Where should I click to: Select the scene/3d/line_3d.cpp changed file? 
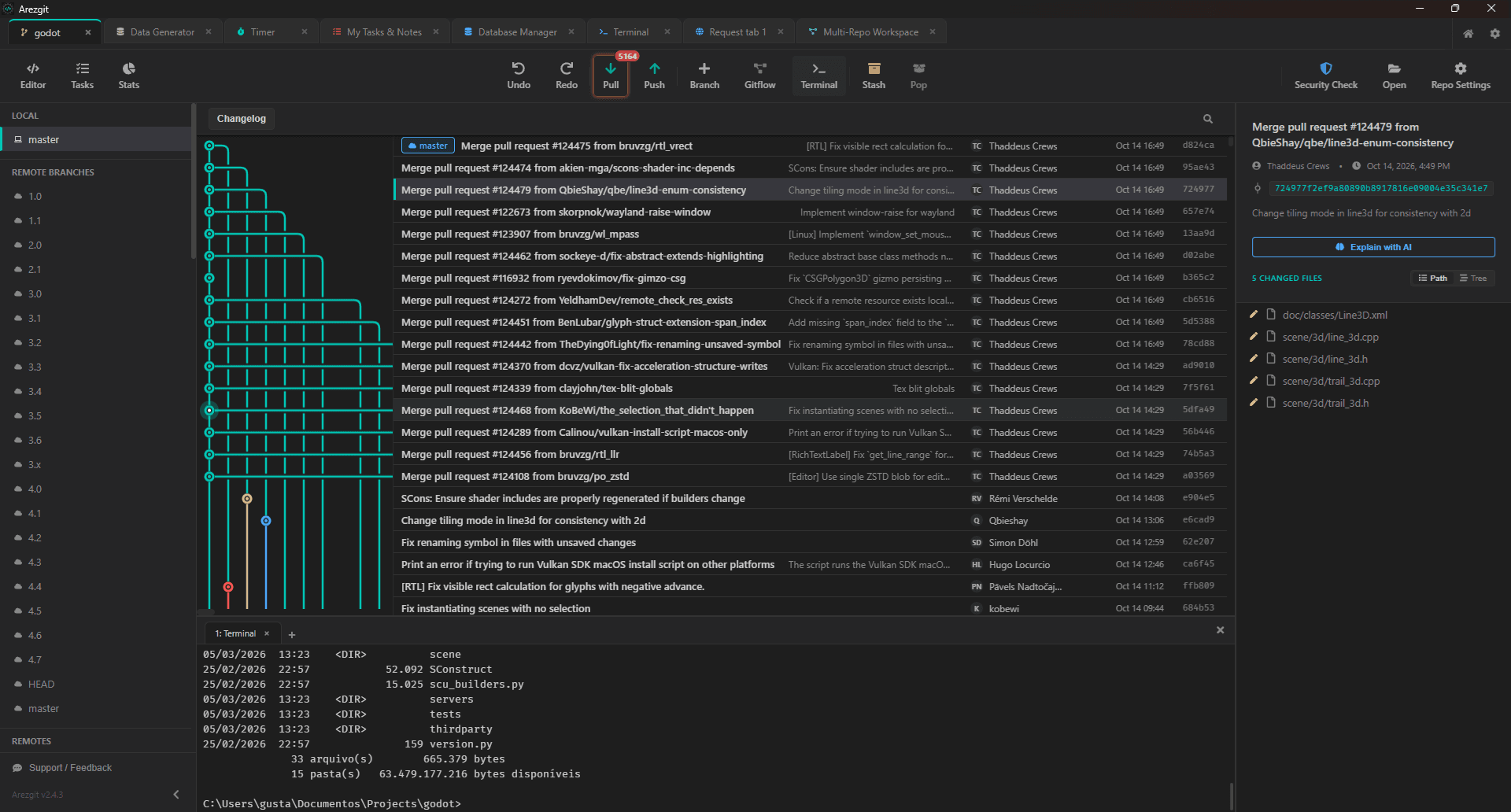[1330, 337]
